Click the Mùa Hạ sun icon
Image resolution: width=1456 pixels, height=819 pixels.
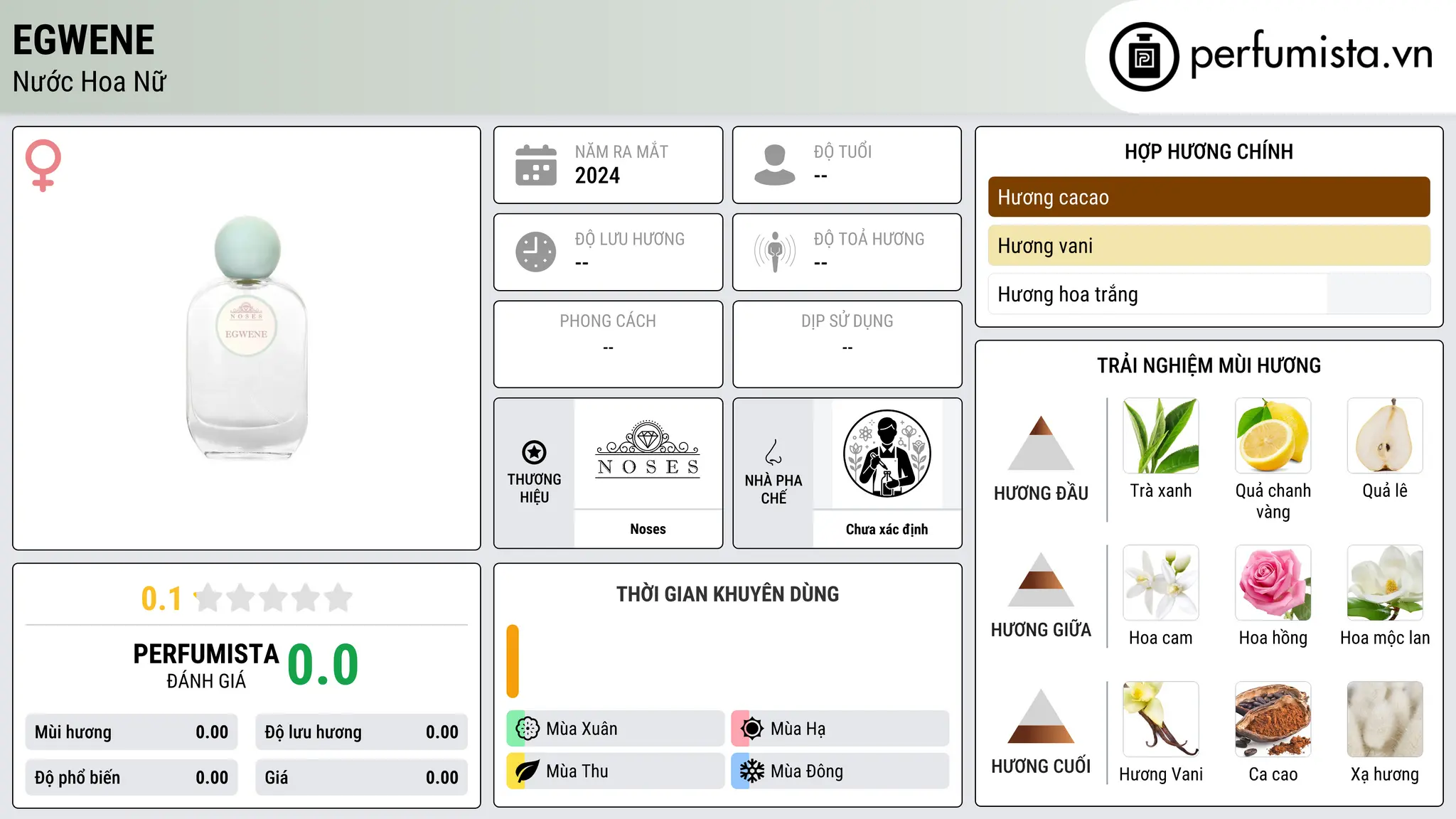[751, 729]
